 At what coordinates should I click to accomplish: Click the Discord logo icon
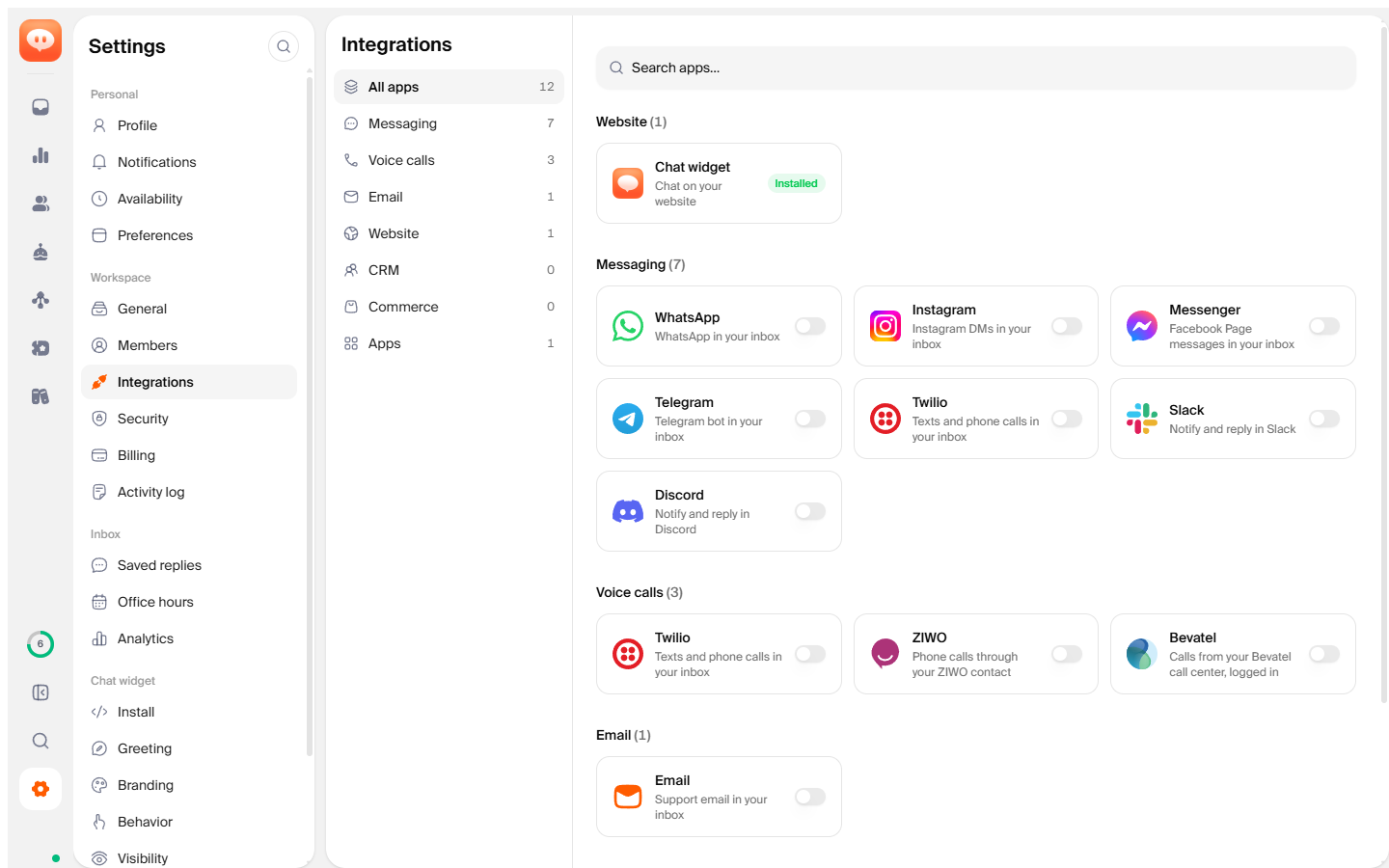[x=628, y=511]
